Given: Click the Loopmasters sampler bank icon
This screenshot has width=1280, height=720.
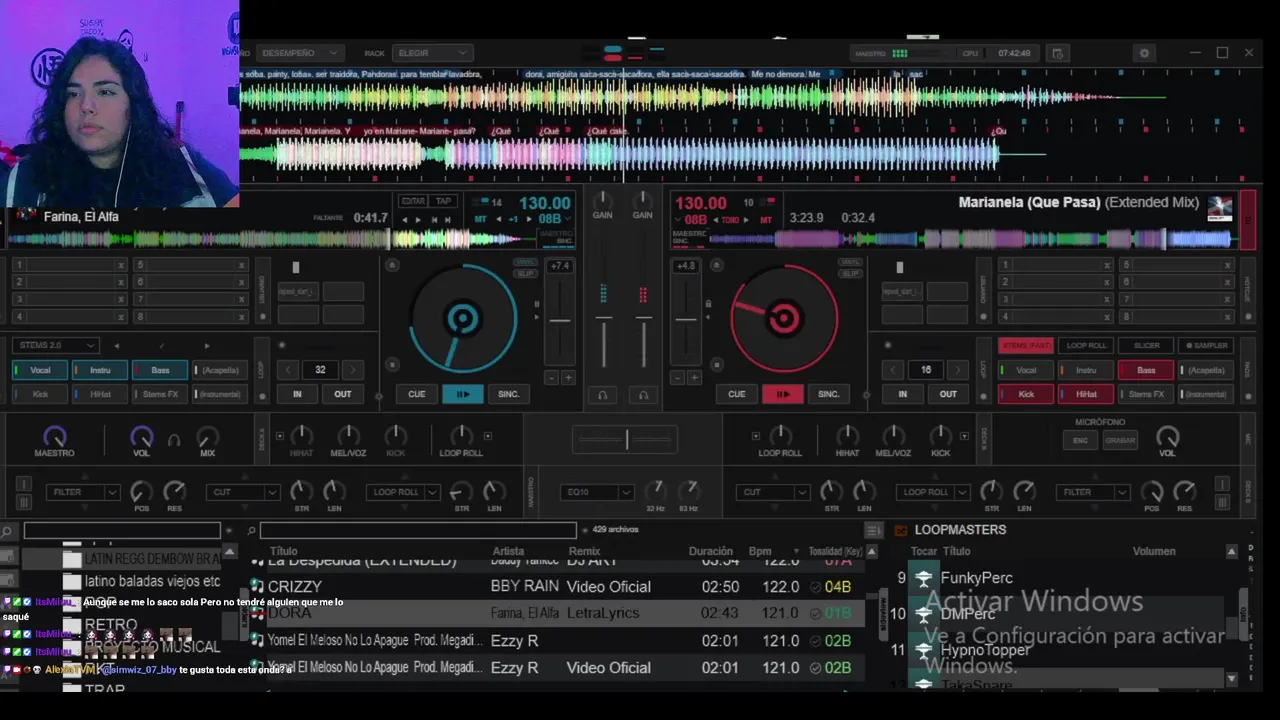Looking at the screenshot, I should [900, 530].
